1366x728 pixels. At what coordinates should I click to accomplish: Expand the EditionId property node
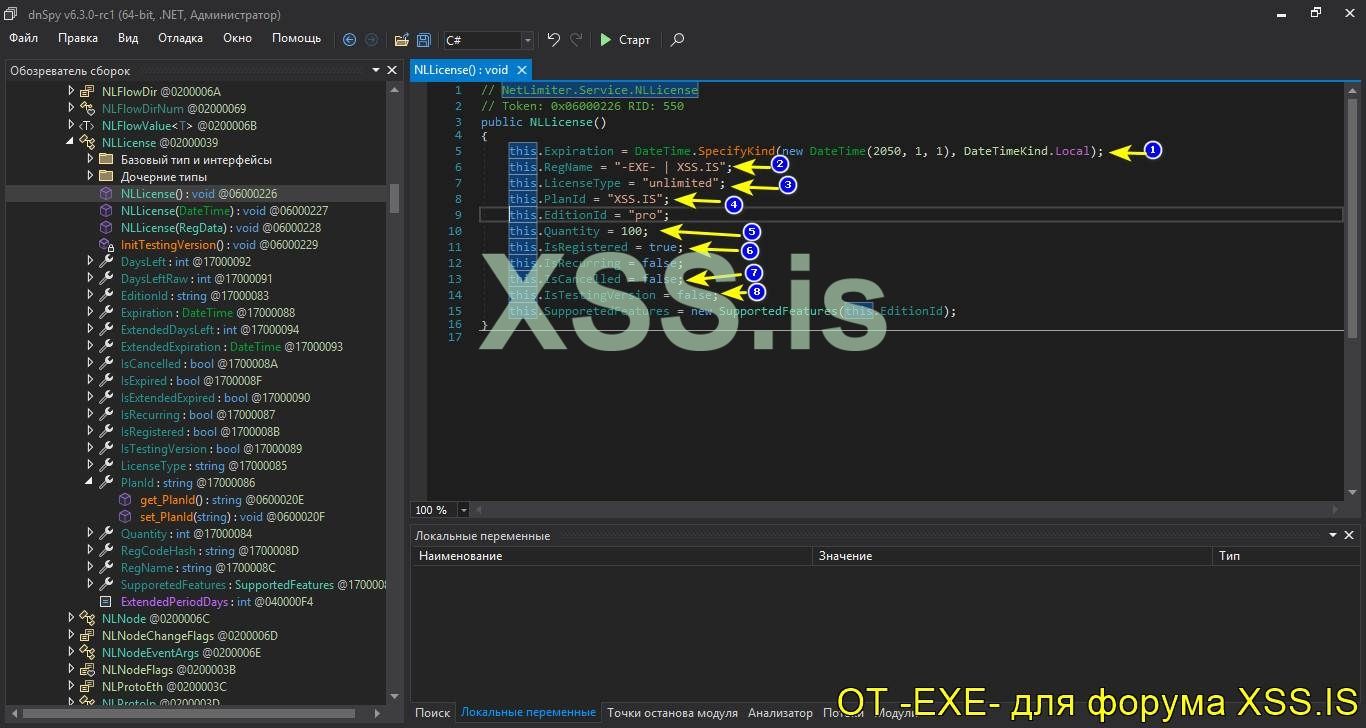tap(90, 296)
